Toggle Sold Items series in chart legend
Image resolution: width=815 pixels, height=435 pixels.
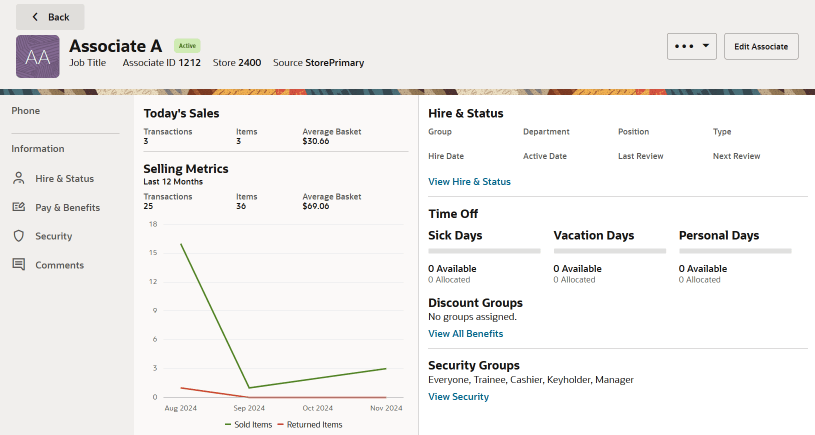(x=248, y=425)
